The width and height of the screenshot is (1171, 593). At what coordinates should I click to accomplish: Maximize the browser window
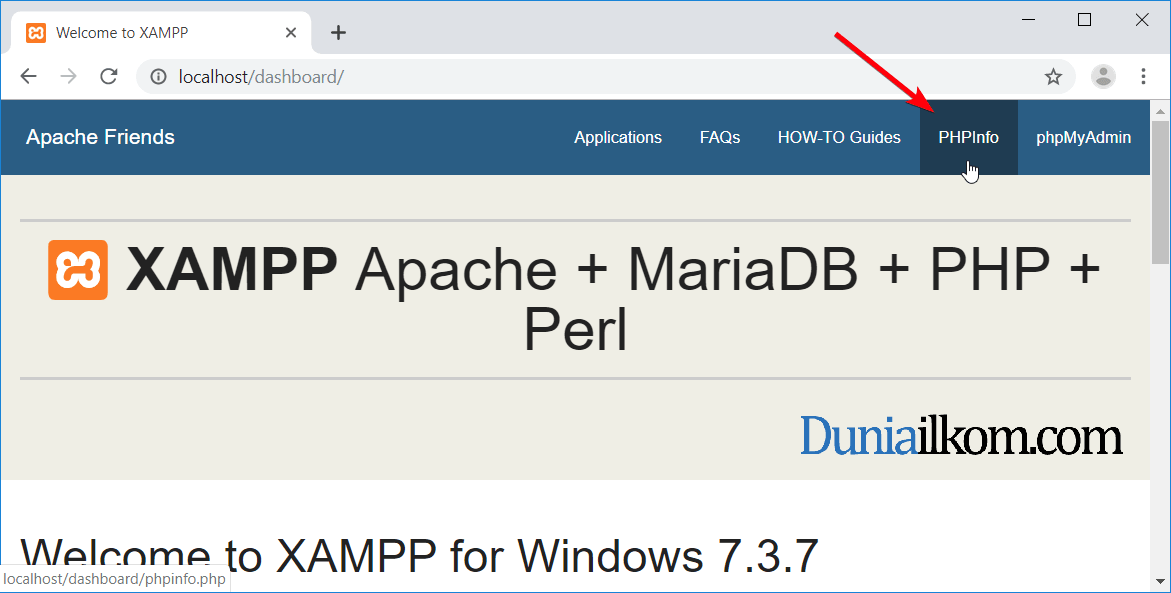coord(1084,20)
